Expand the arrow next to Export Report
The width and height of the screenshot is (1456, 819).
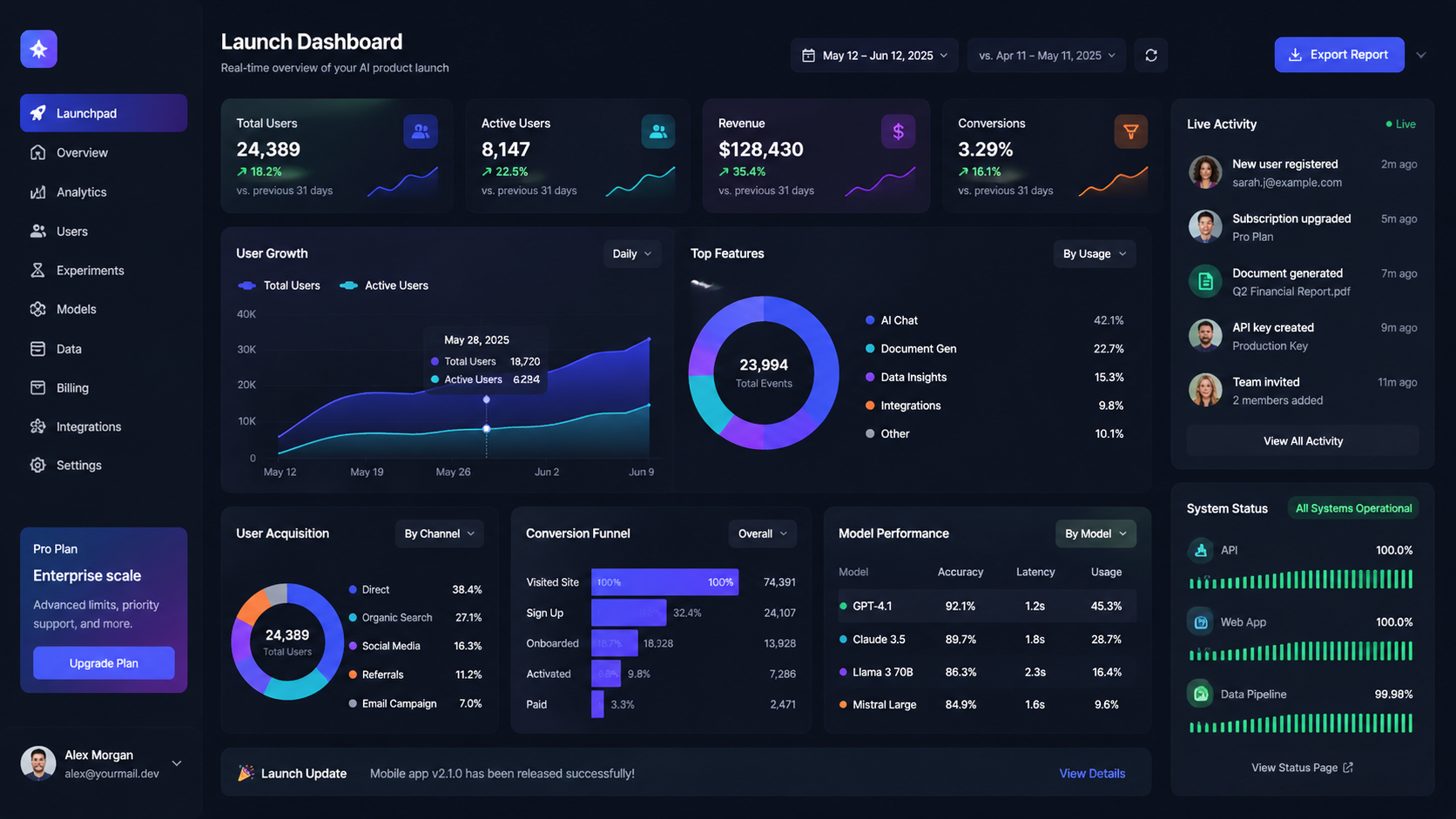tap(1421, 55)
